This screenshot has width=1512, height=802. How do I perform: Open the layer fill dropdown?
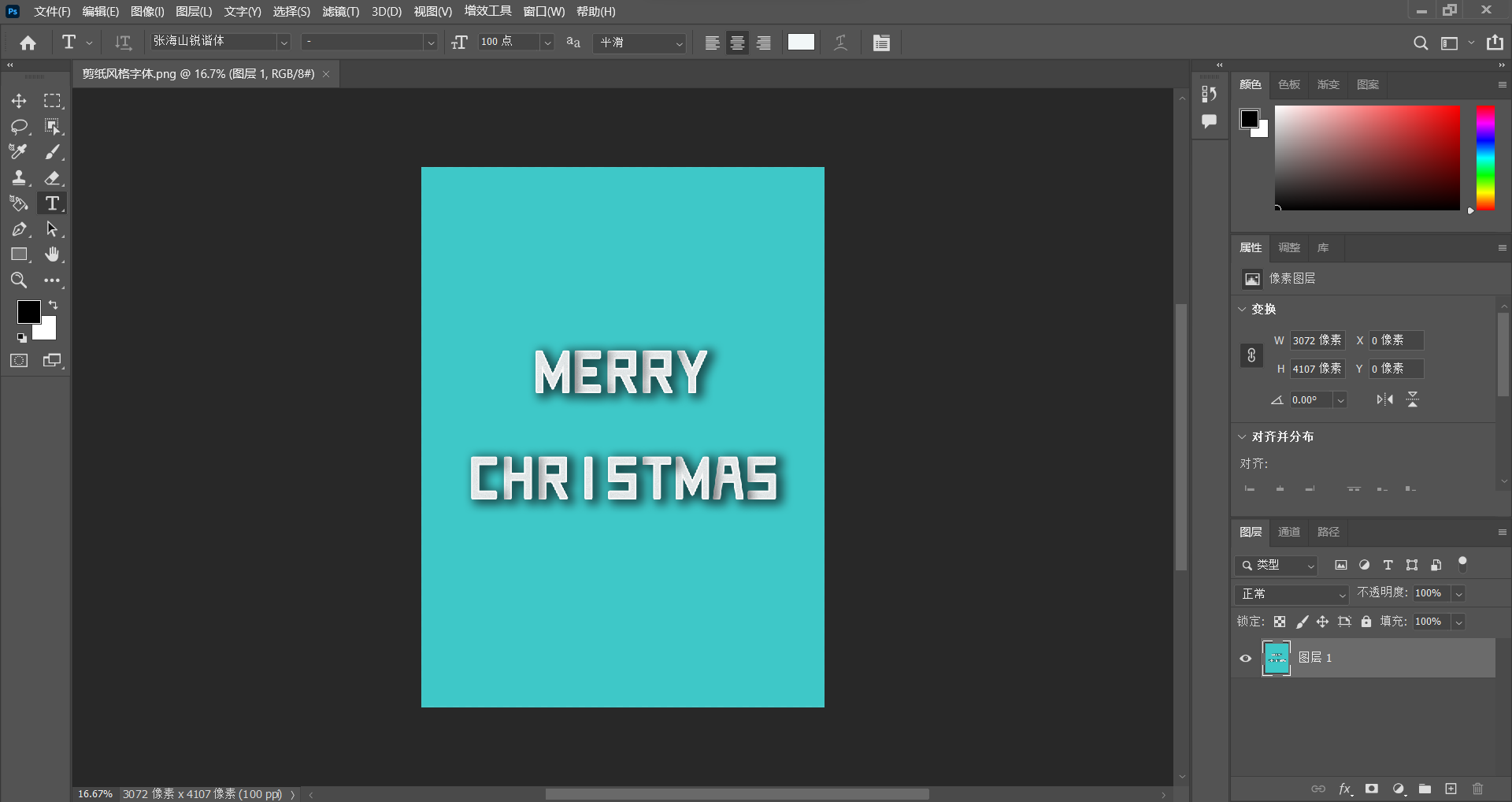pos(1458,622)
